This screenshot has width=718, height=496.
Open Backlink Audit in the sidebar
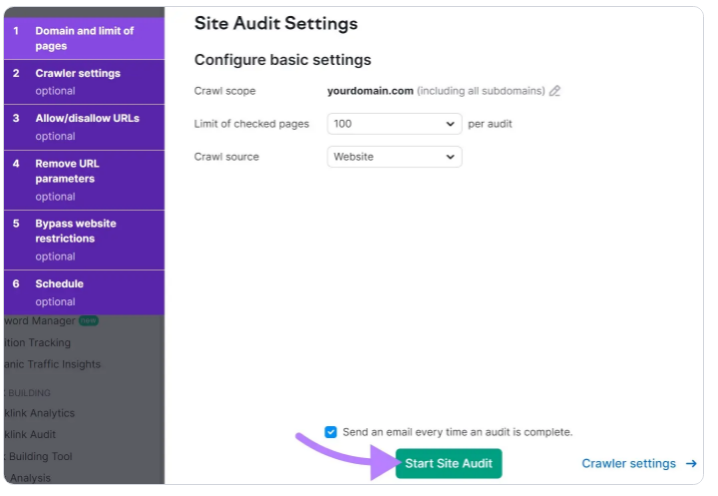click(x=30, y=435)
